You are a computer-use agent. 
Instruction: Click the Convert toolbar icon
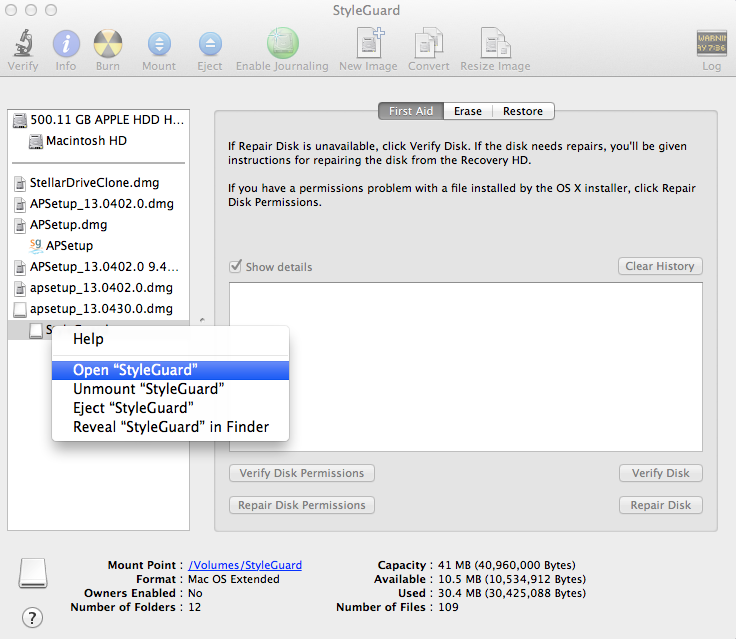(x=429, y=43)
